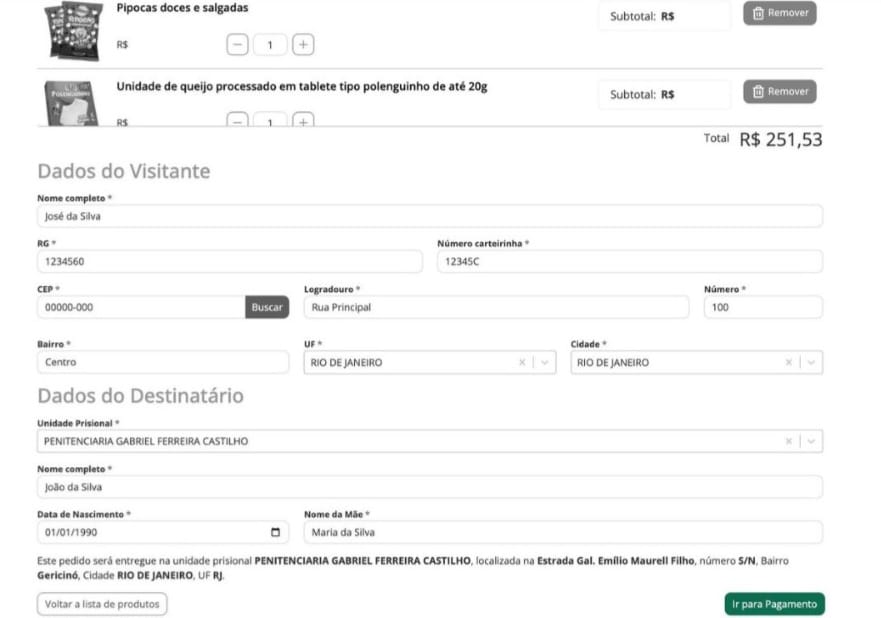
Task: Open the calendar picker for Data de Nascimento
Action: tap(276, 532)
